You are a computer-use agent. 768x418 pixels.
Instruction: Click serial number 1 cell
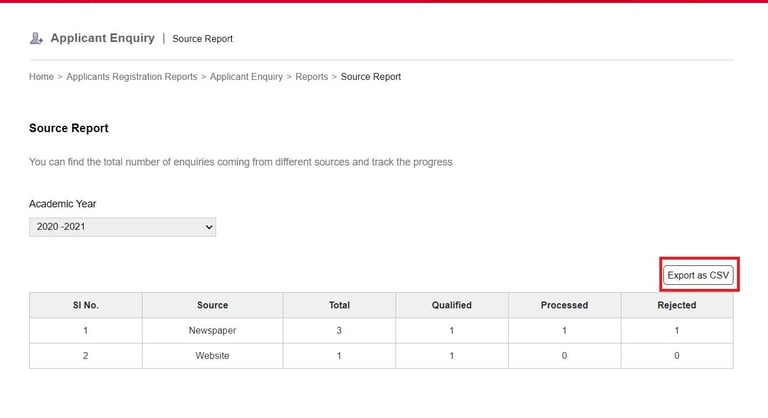click(x=86, y=330)
